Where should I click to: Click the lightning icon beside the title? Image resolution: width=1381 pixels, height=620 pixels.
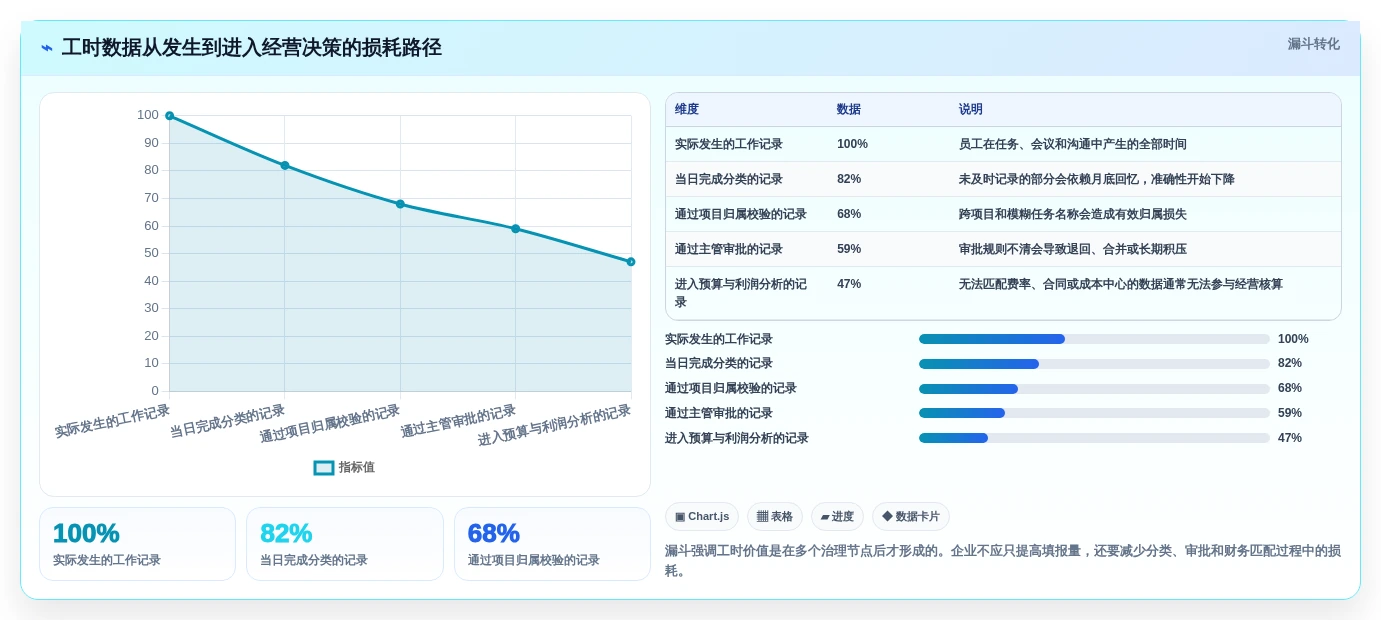(x=47, y=48)
